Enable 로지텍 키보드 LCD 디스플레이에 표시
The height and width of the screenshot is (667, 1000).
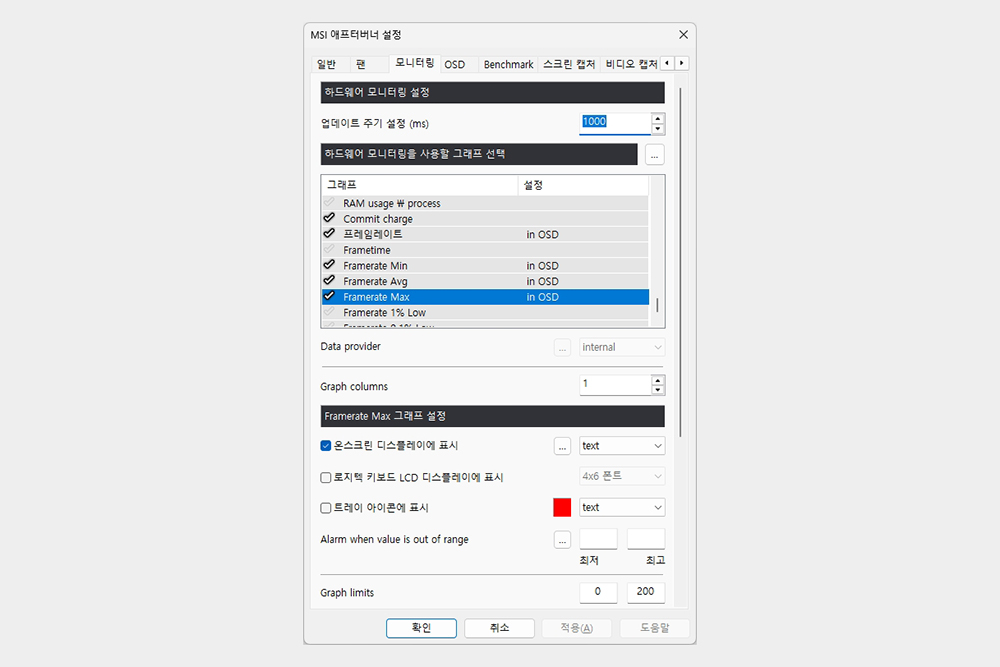326,477
